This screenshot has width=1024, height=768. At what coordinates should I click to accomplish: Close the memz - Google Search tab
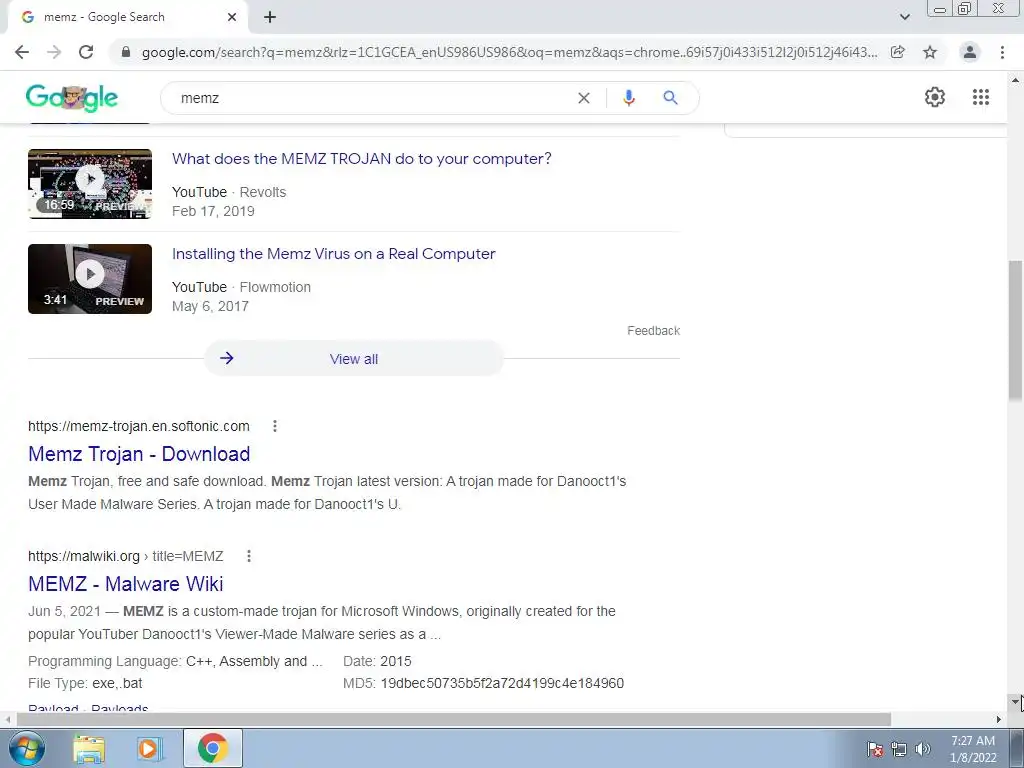(232, 18)
